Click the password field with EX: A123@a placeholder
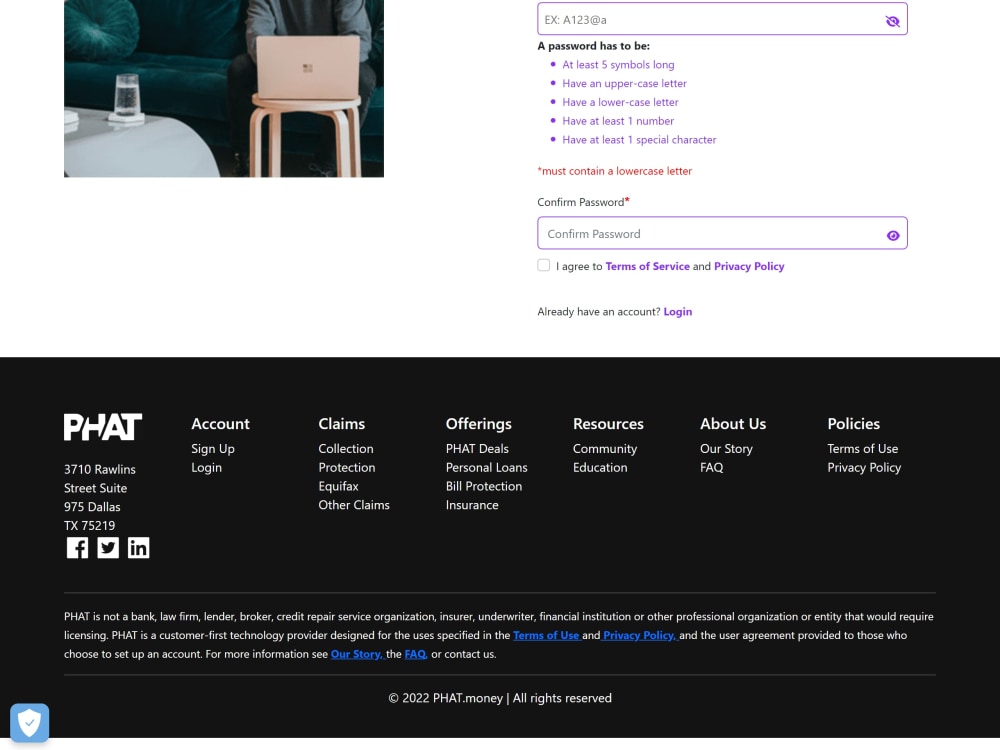This screenshot has width=1000, height=750. coord(722,19)
